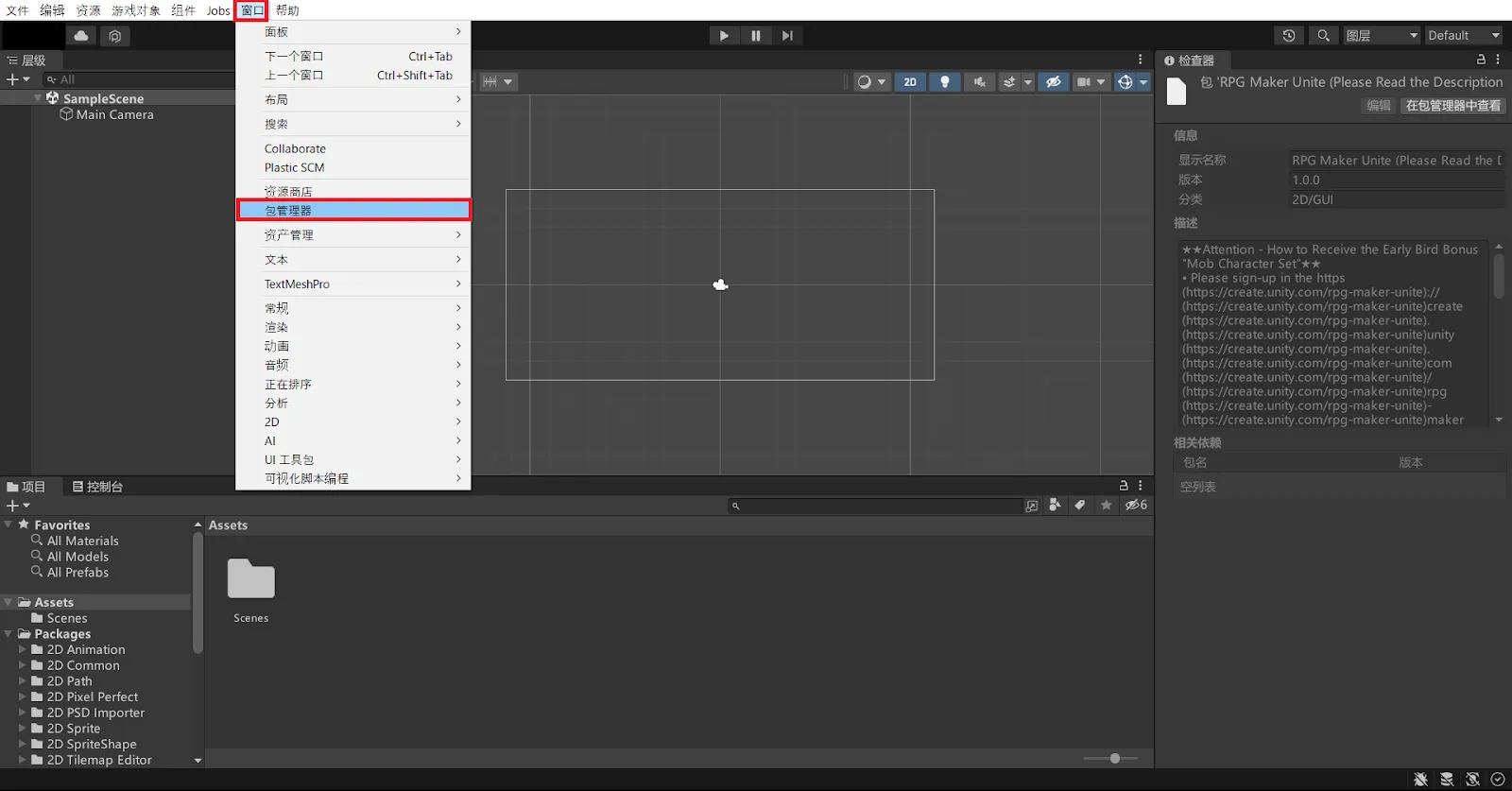Collapse the SampleScene tree node
Image resolution: width=1512 pixels, height=791 pixels.
tap(38, 98)
